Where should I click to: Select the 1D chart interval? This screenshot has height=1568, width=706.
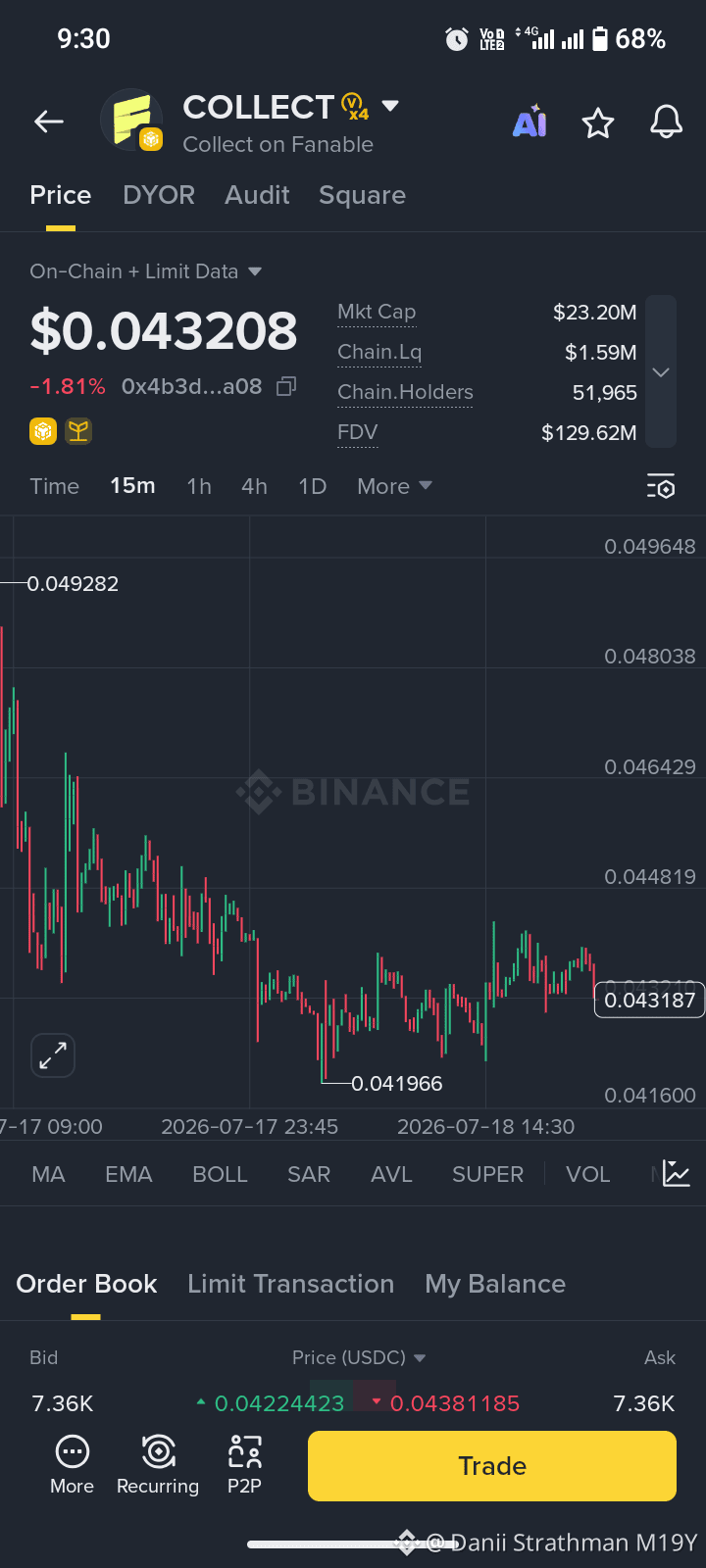pos(312,486)
